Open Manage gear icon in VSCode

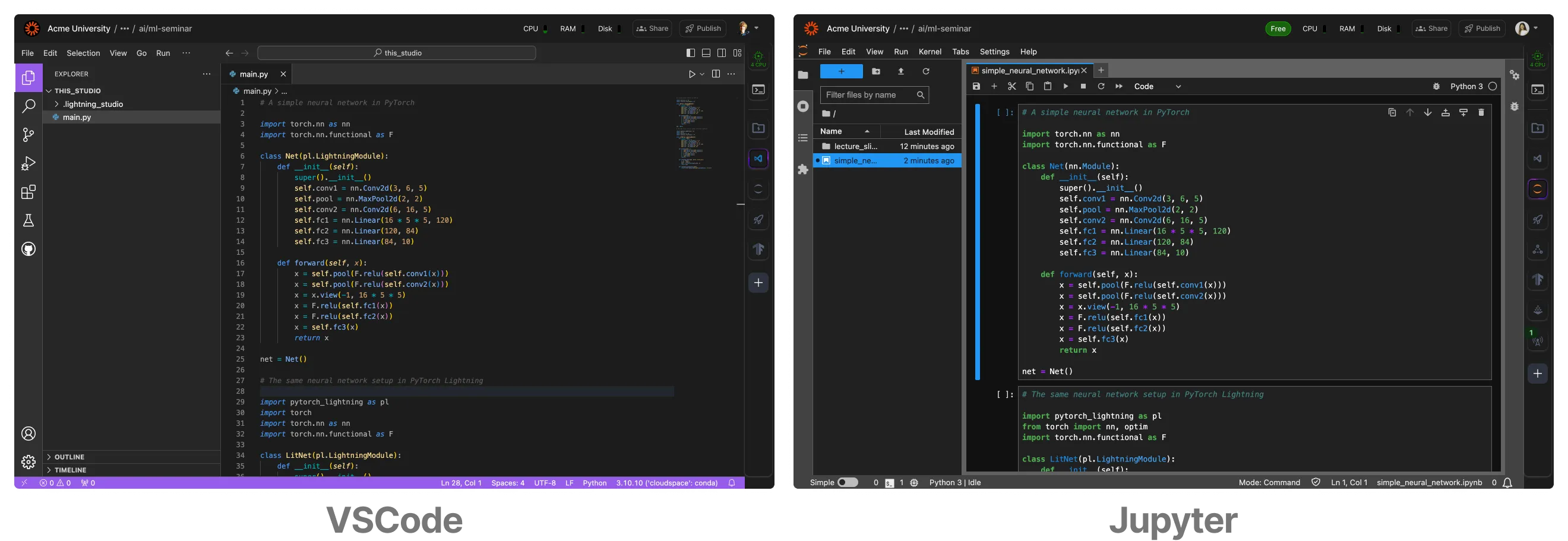[29, 463]
